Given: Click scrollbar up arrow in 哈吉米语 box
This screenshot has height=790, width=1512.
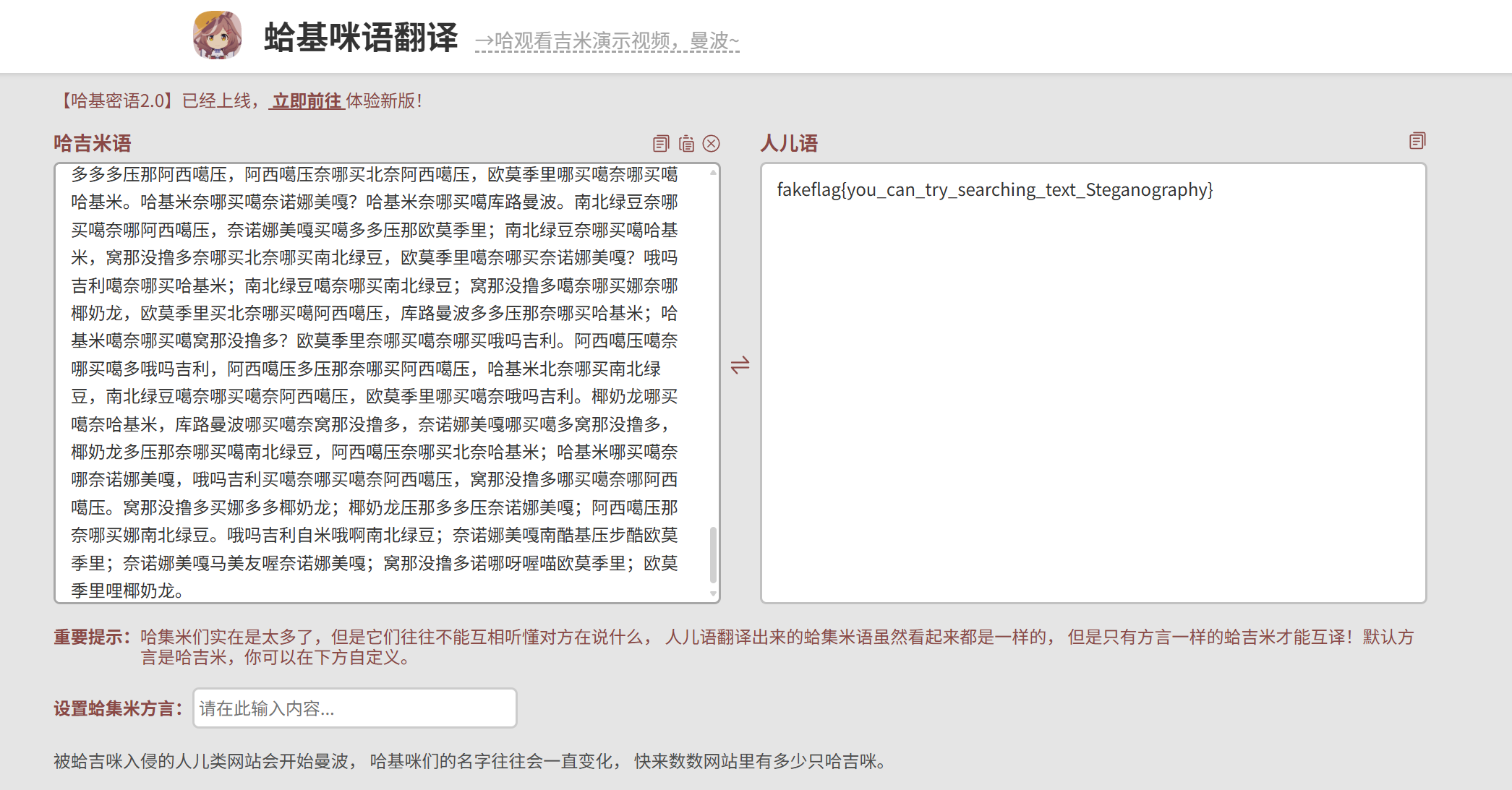Looking at the screenshot, I should click(713, 172).
